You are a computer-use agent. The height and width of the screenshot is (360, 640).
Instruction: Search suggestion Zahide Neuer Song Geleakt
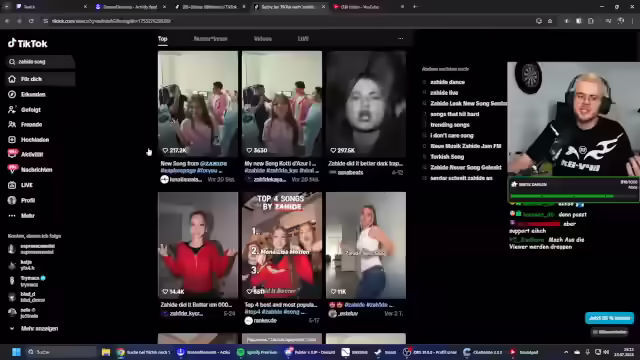tap(465, 167)
